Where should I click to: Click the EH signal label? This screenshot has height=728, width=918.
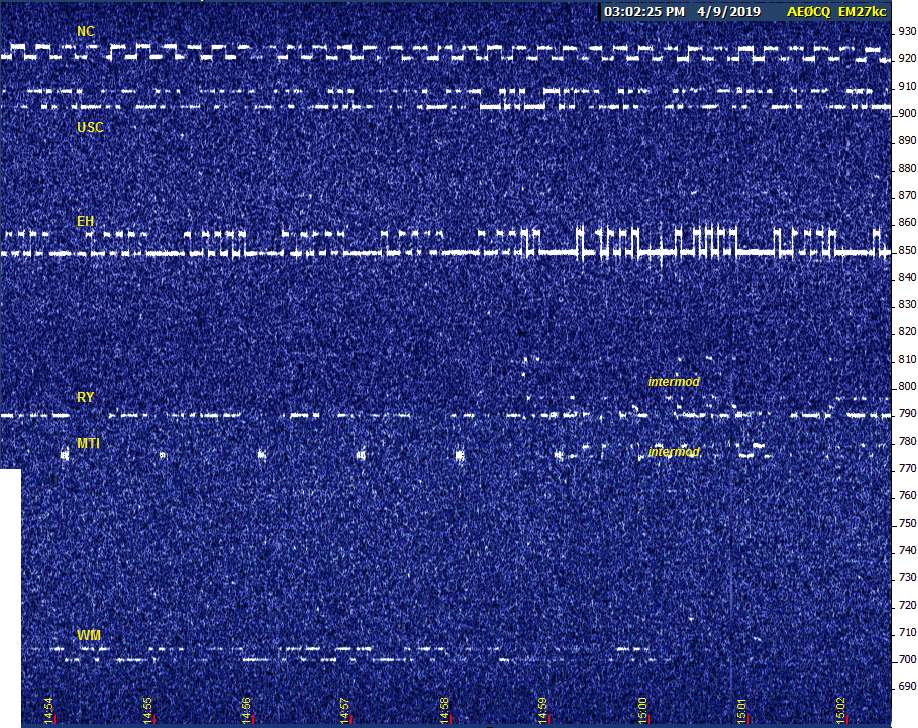click(x=86, y=221)
